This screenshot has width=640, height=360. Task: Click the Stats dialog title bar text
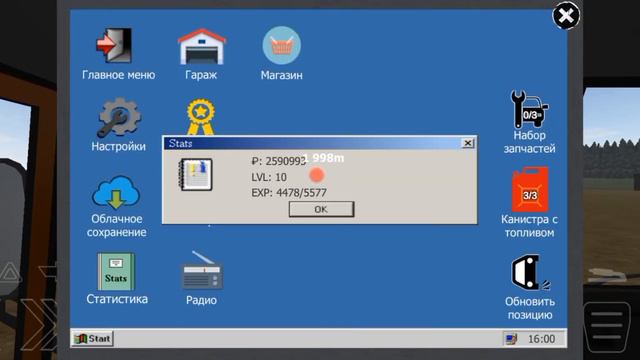(180, 143)
